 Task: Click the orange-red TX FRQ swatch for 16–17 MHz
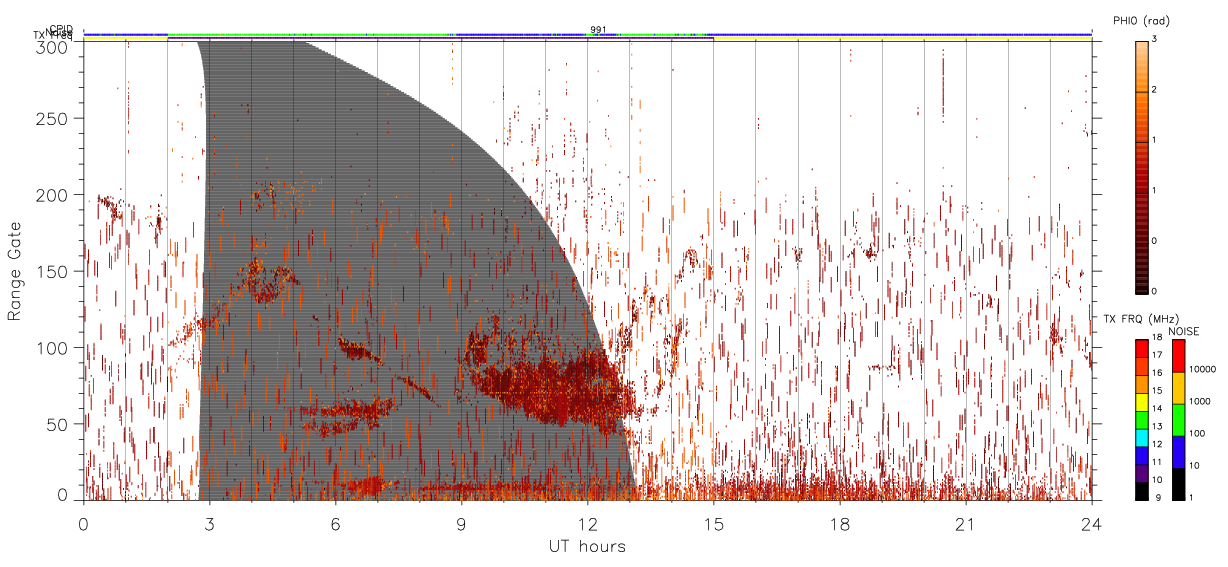pyautogui.click(x=1142, y=367)
